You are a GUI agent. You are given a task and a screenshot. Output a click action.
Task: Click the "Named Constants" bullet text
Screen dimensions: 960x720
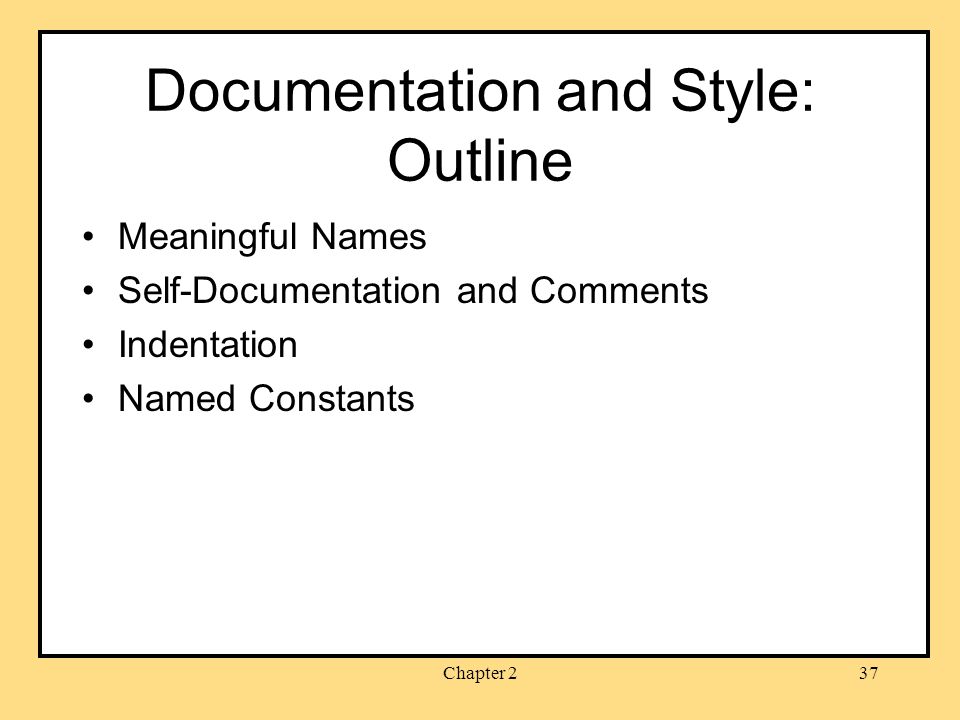tap(266, 399)
